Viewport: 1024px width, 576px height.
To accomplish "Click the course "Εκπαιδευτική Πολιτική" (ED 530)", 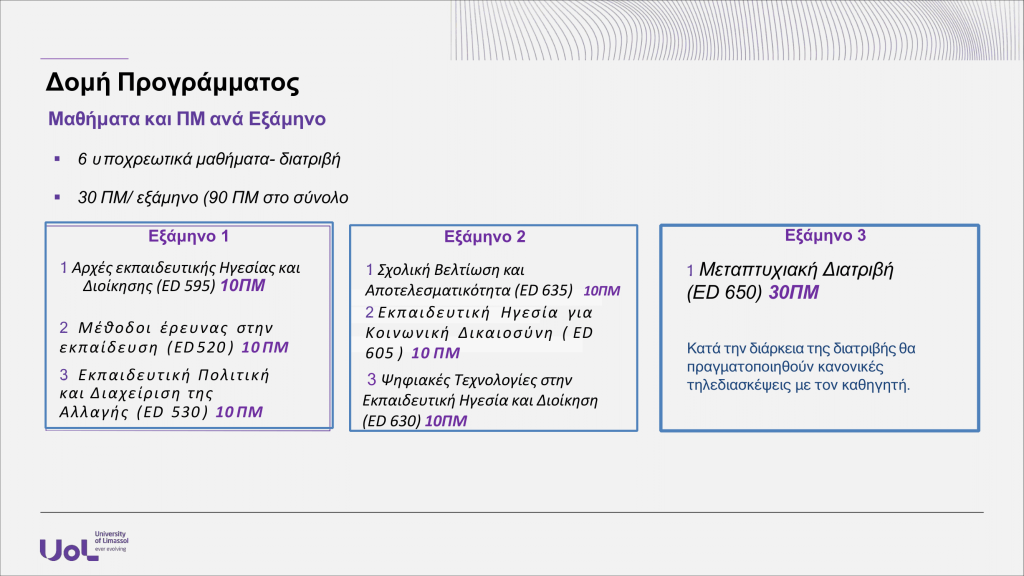I will [160, 393].
